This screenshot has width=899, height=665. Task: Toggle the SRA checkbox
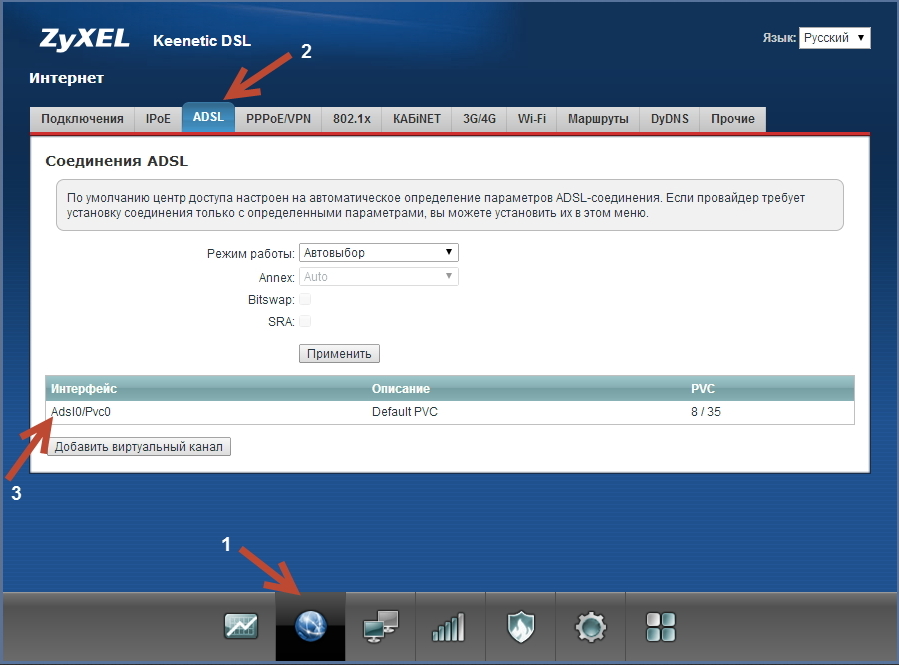305,321
